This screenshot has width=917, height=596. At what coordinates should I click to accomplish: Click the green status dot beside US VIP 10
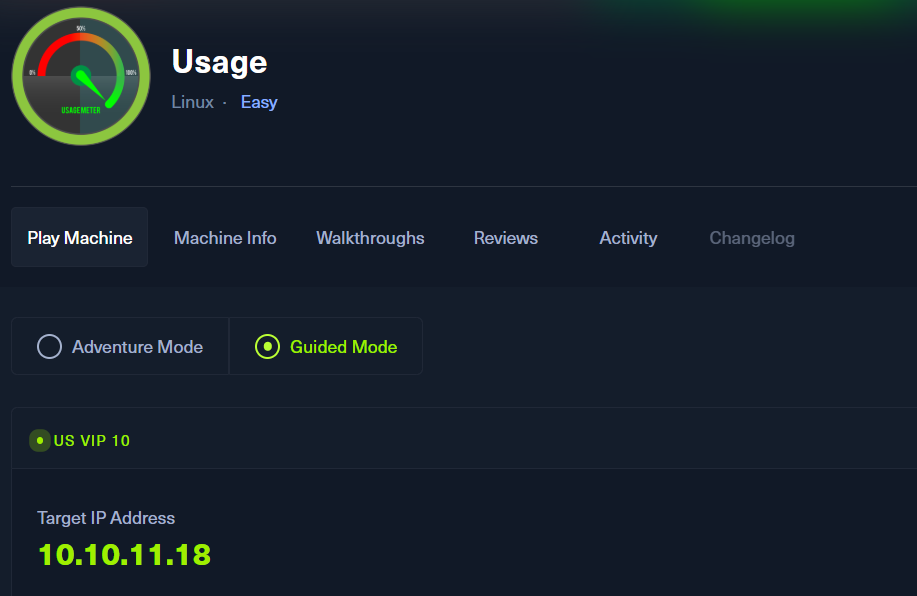pyautogui.click(x=39, y=440)
